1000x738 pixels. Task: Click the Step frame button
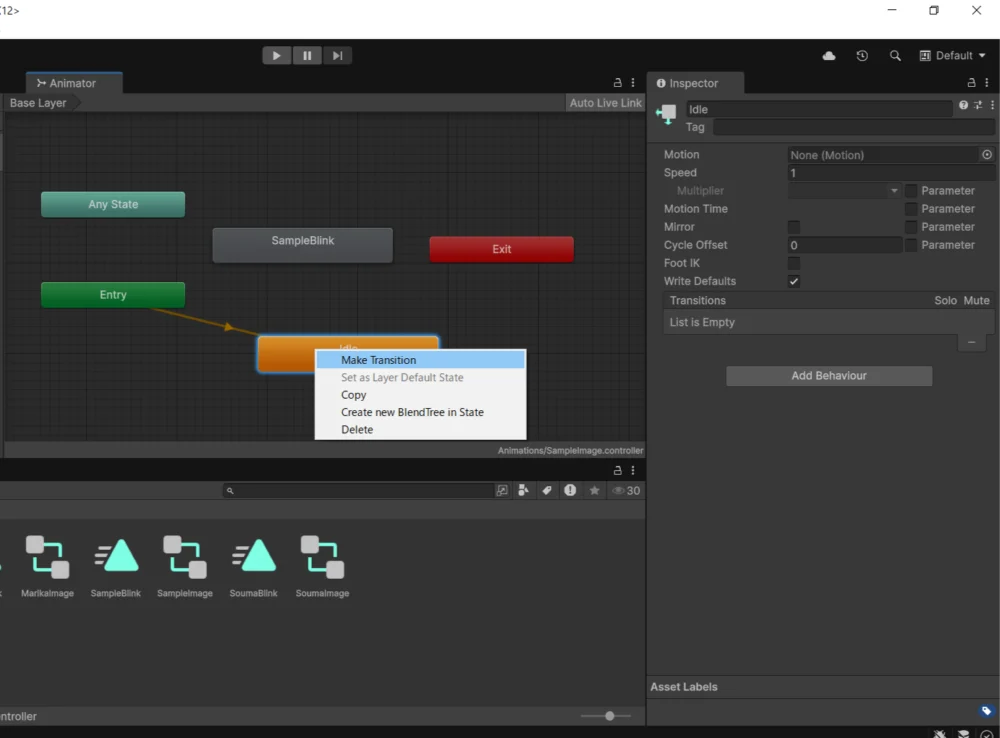click(x=338, y=56)
